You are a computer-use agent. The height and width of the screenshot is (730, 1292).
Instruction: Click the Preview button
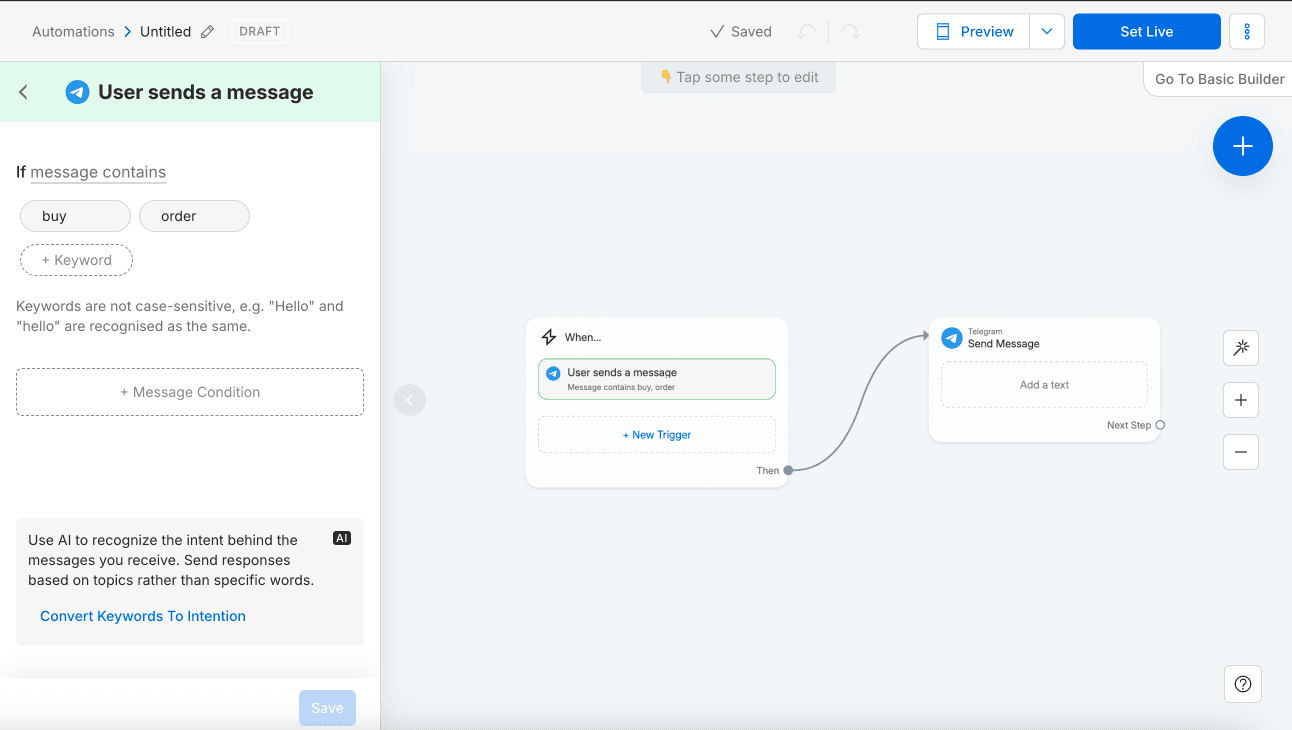[x=974, y=31]
